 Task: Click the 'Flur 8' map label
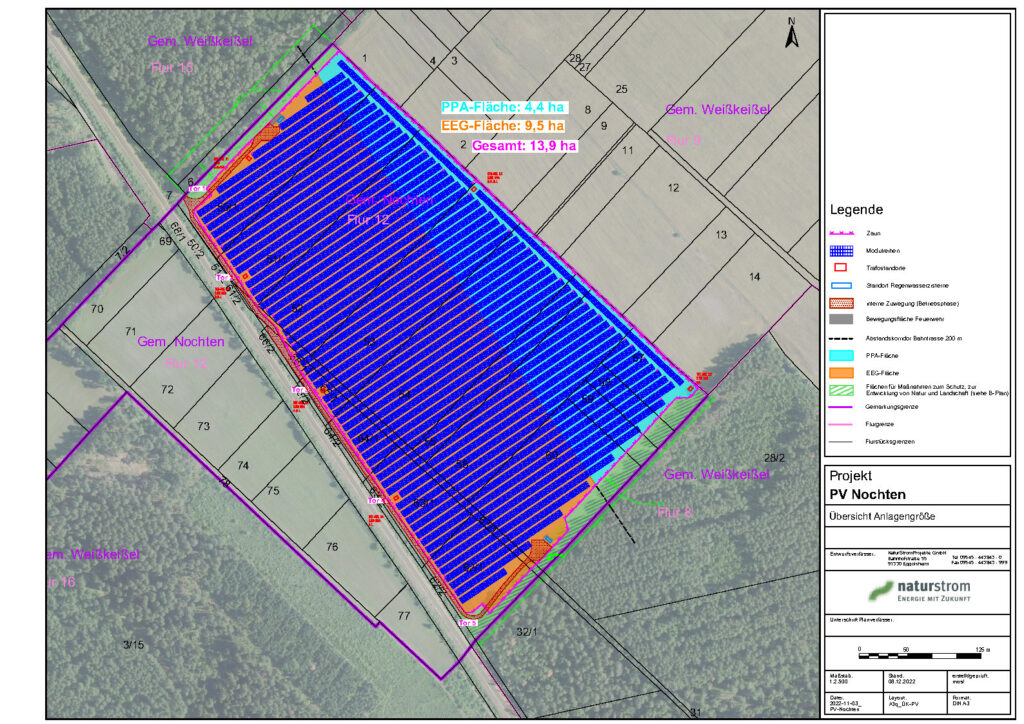point(674,512)
